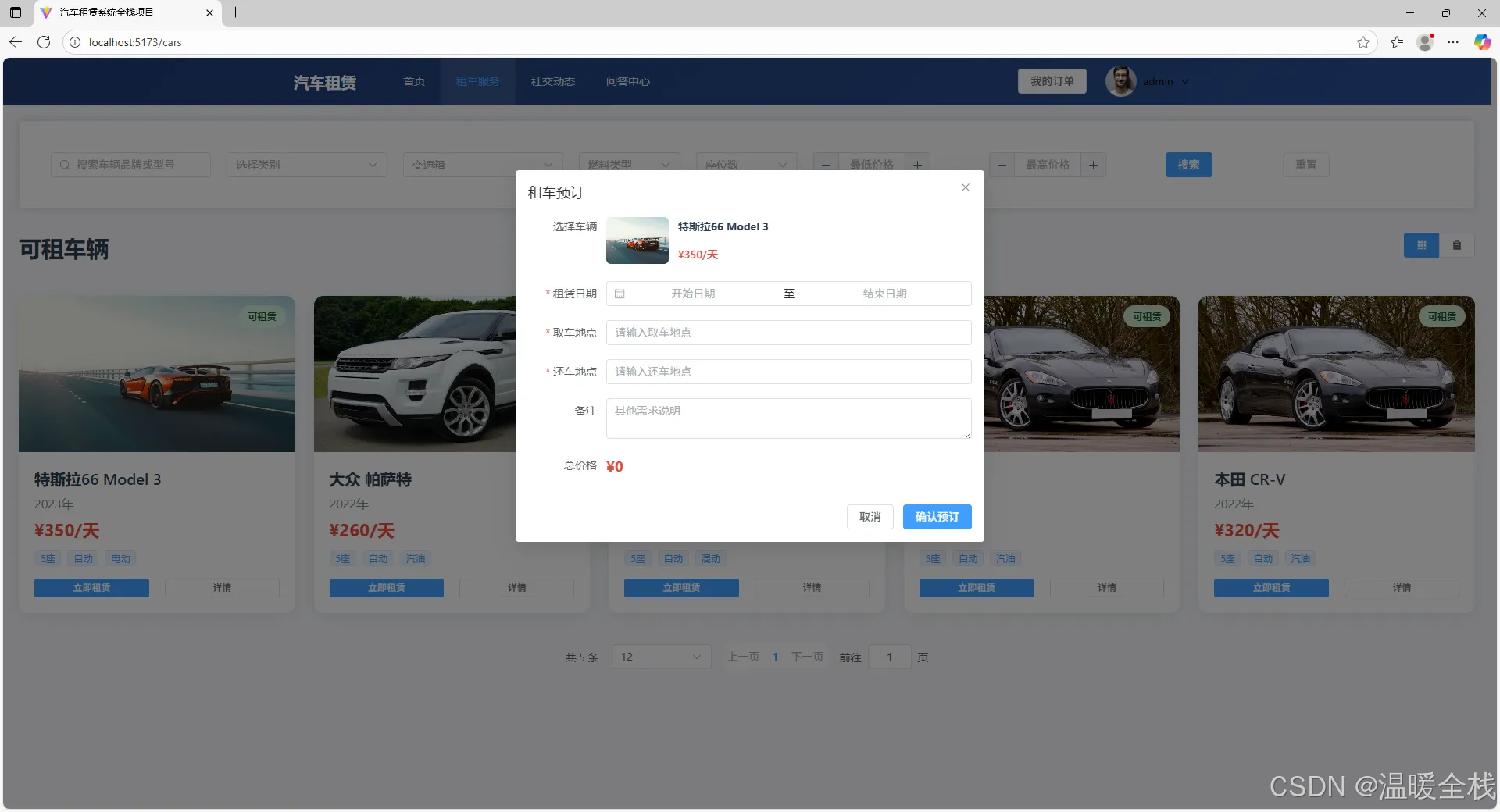The height and width of the screenshot is (812, 1500).
Task: View site information icon in address bar
Action: 75,42
